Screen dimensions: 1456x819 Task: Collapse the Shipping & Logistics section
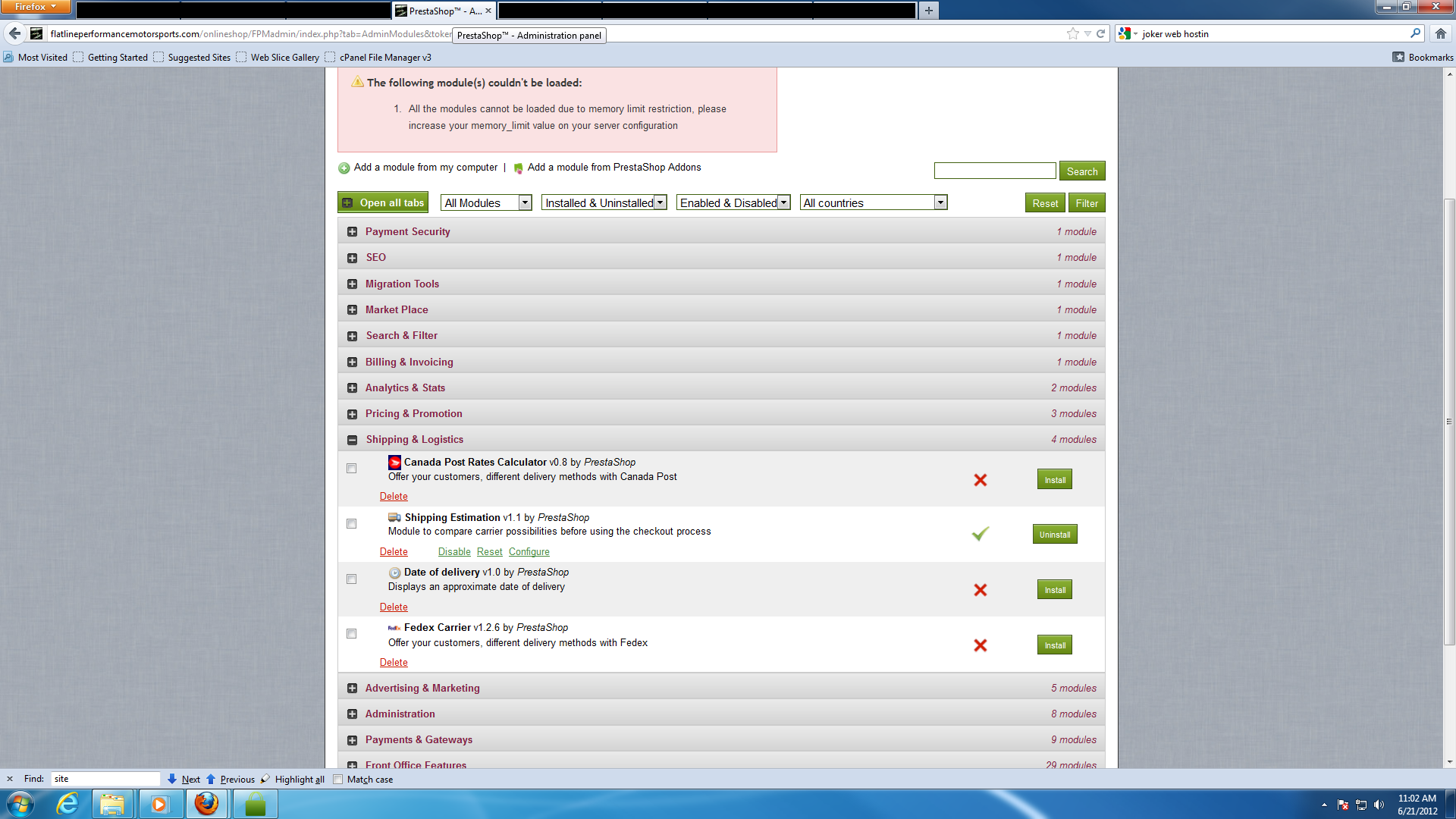point(352,440)
